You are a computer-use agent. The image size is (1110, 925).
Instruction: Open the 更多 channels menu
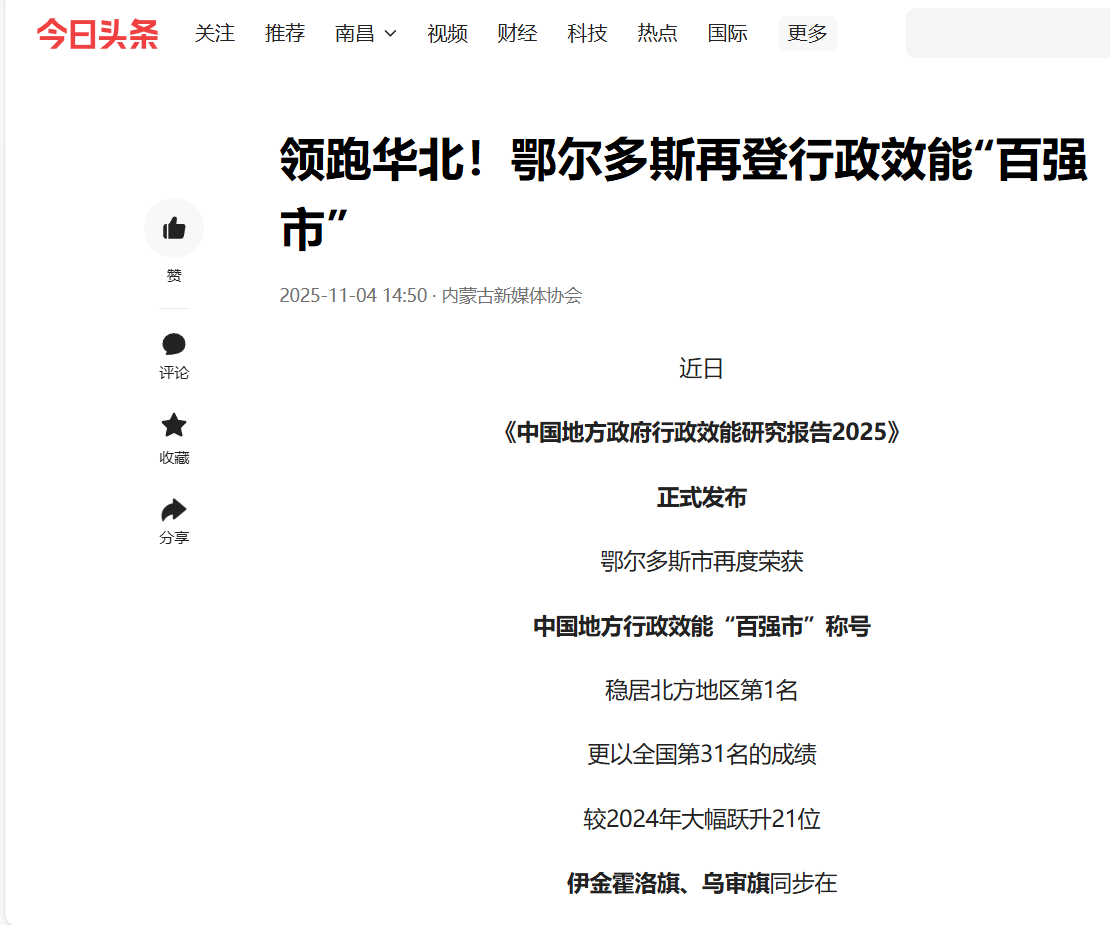[807, 34]
